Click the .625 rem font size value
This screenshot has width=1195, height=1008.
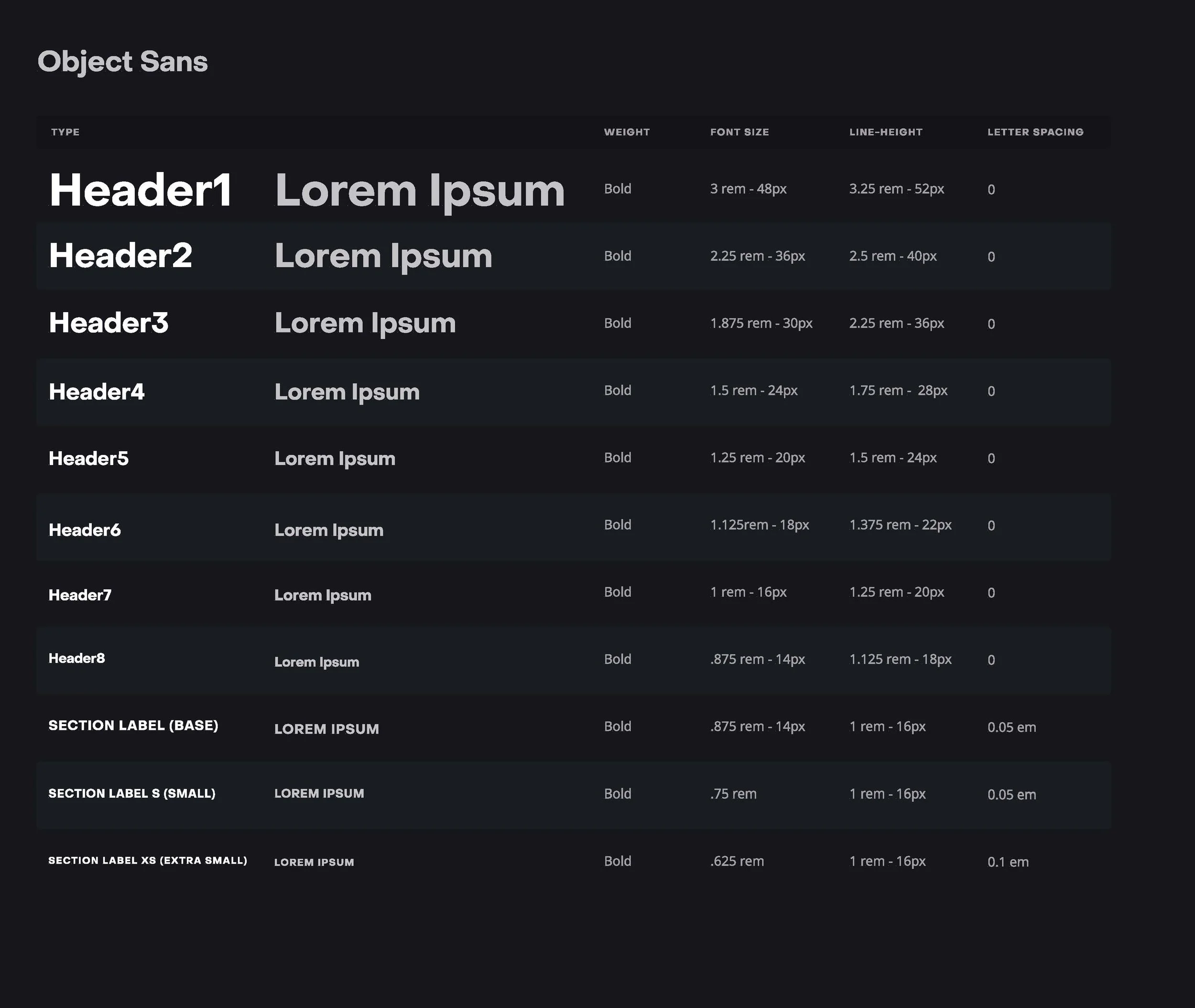tap(737, 861)
